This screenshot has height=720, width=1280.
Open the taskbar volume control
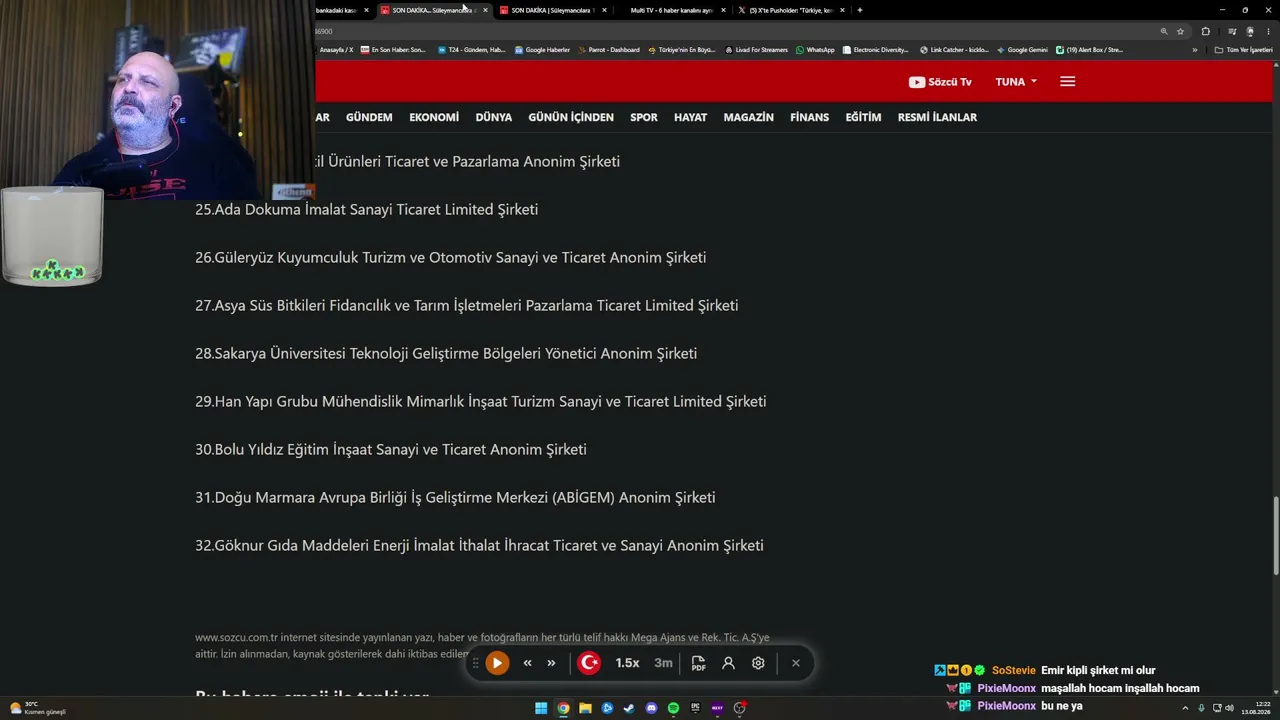click(x=1229, y=708)
